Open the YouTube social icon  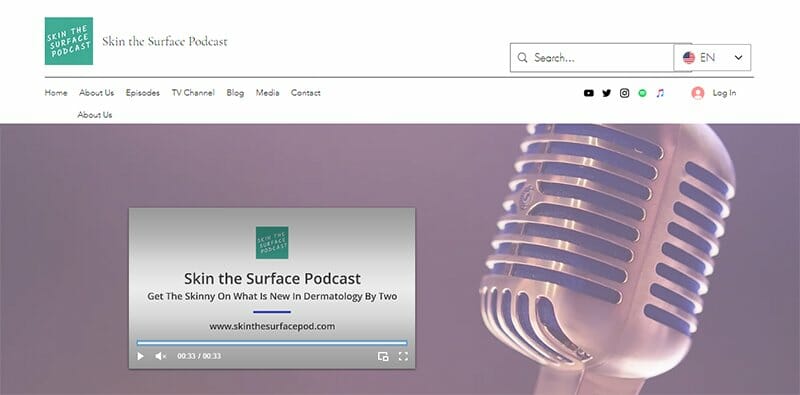[589, 93]
